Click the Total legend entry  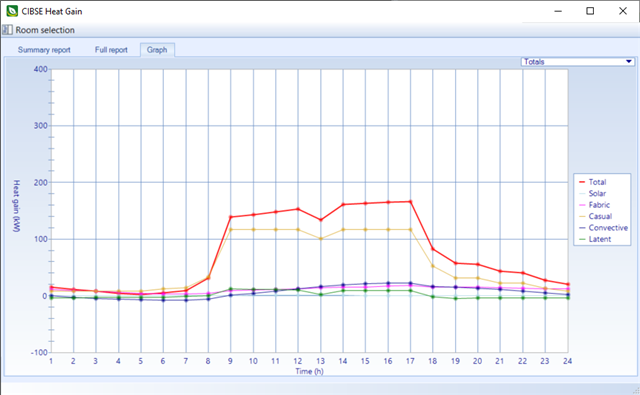click(597, 182)
